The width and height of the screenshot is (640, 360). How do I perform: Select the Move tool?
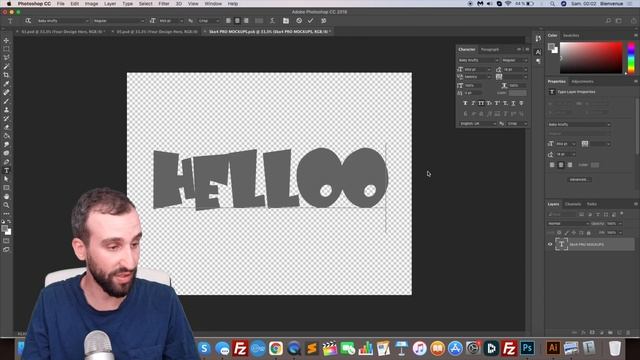pyautogui.click(x=6, y=40)
